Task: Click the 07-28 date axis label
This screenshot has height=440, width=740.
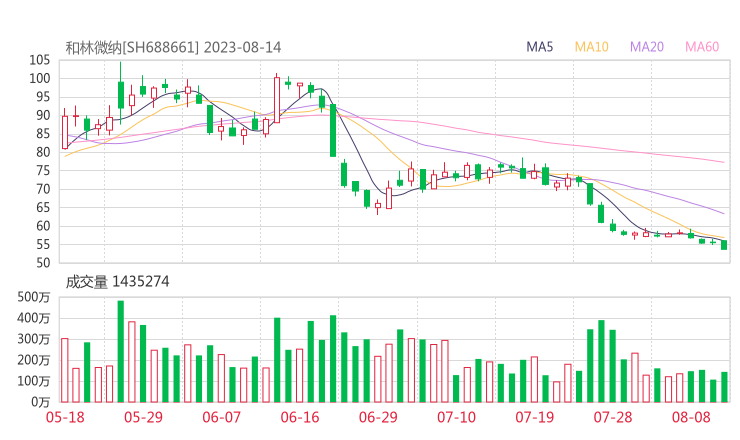Action: click(613, 417)
